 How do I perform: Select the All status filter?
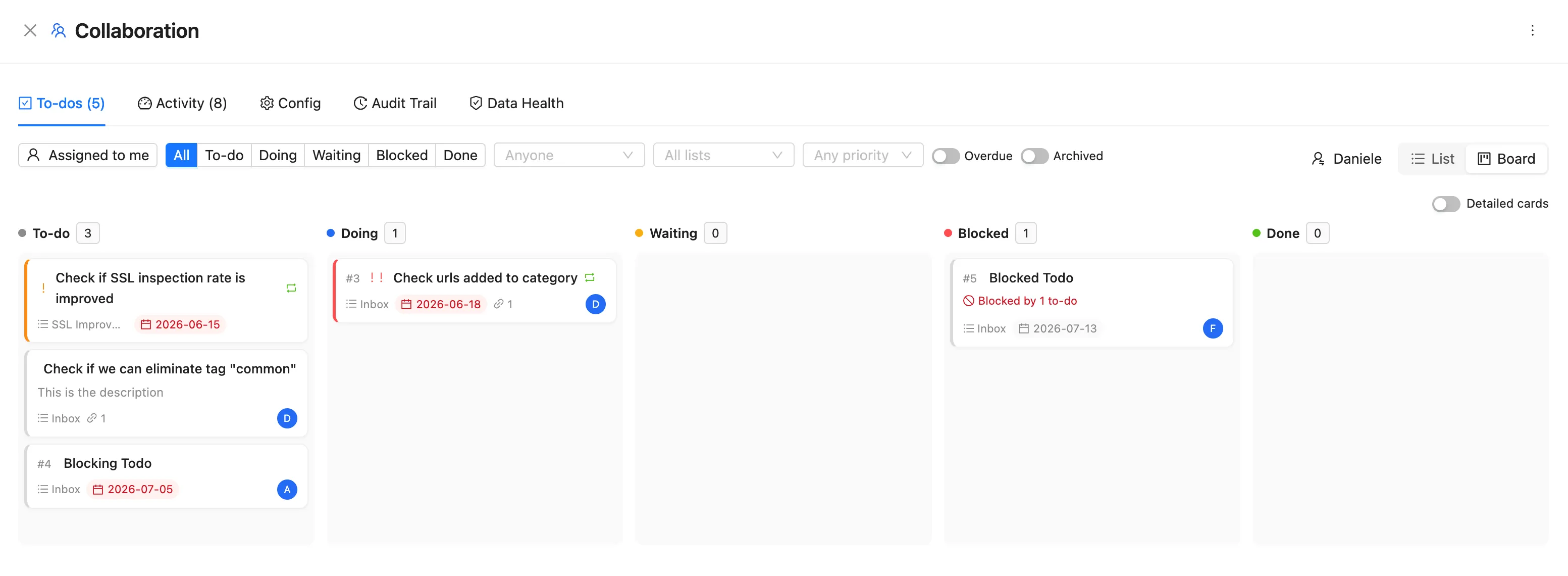[x=181, y=156]
